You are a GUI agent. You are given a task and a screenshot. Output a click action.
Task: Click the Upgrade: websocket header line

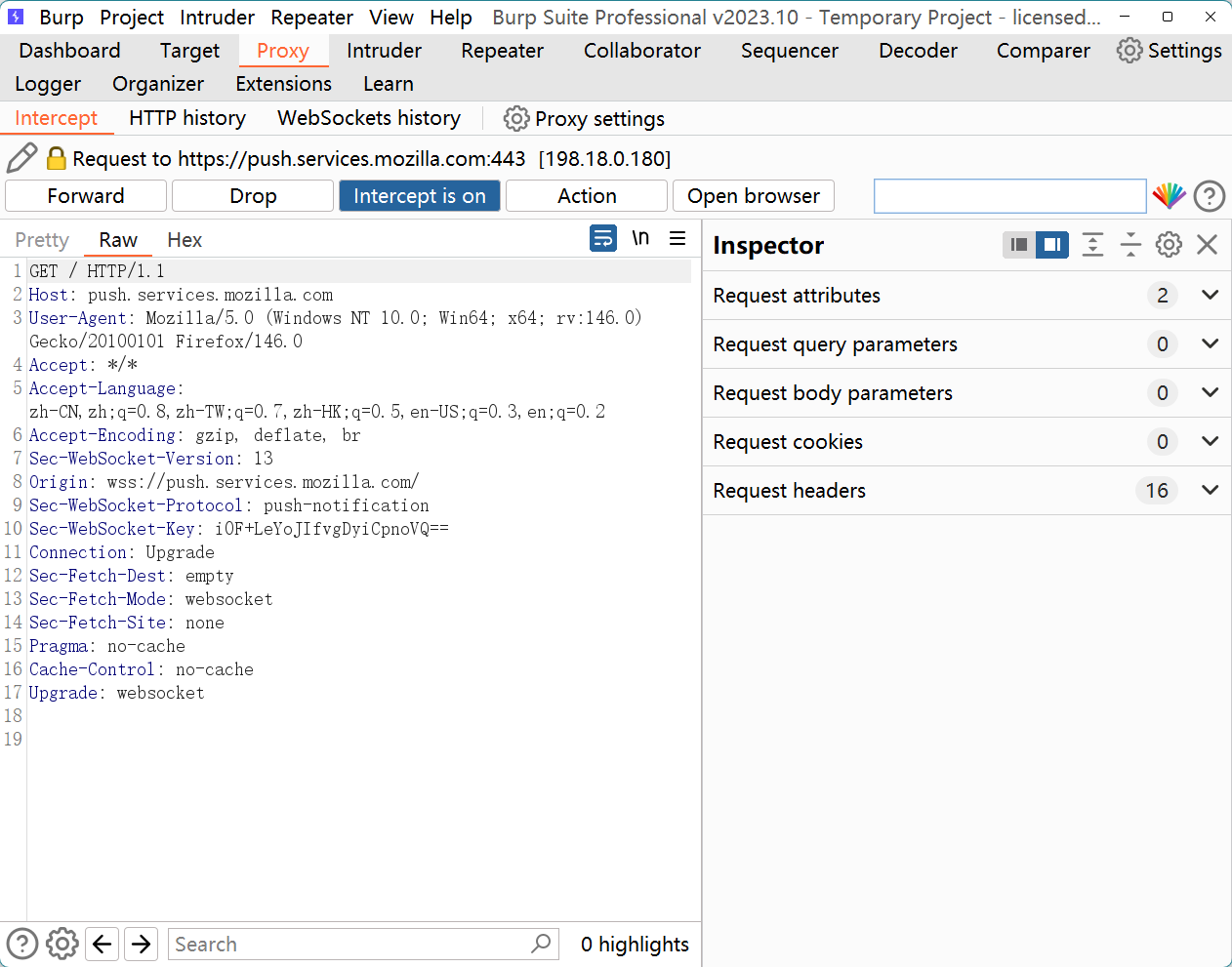coord(116,693)
